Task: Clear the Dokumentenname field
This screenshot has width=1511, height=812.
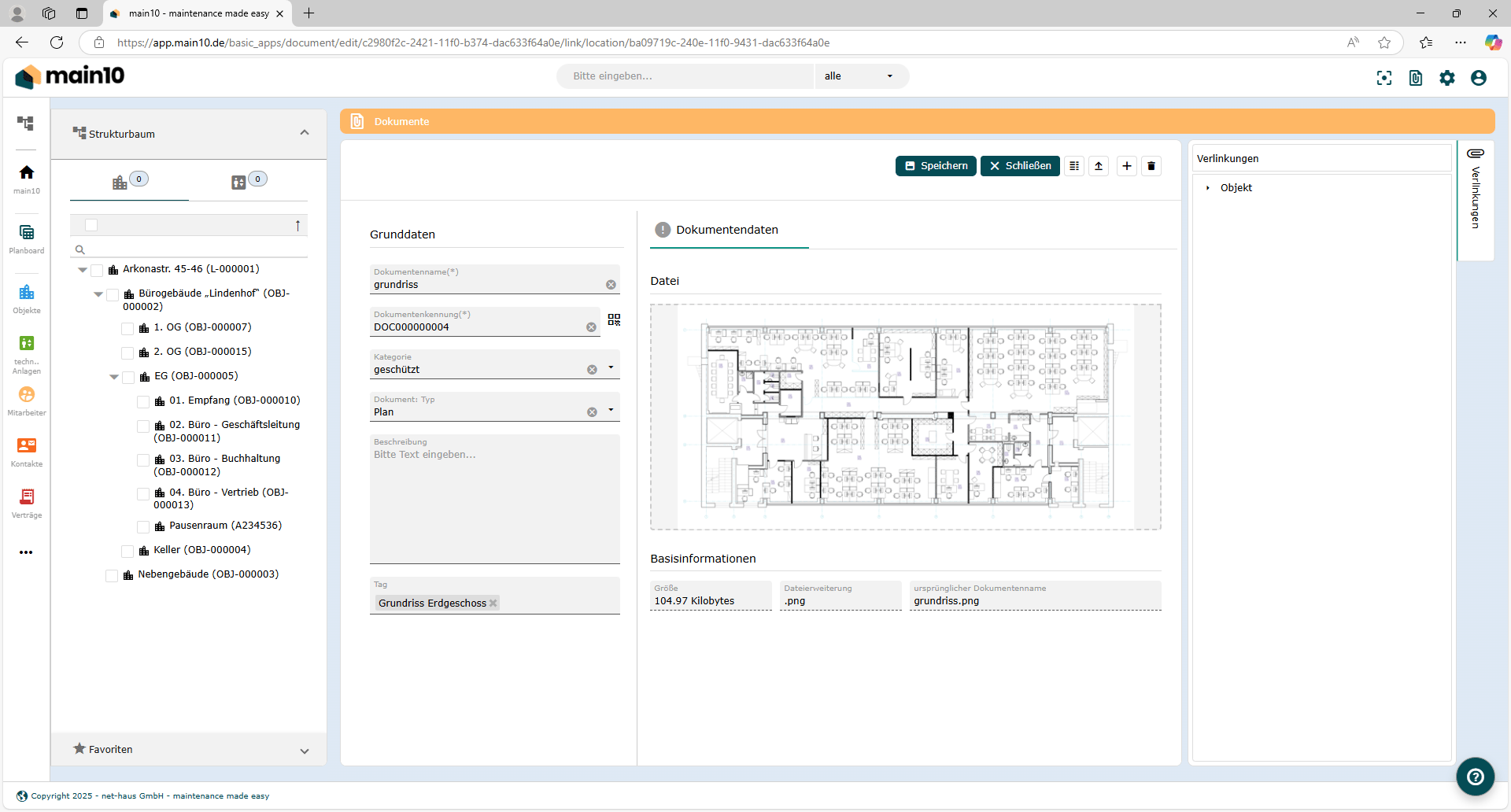Action: [611, 285]
